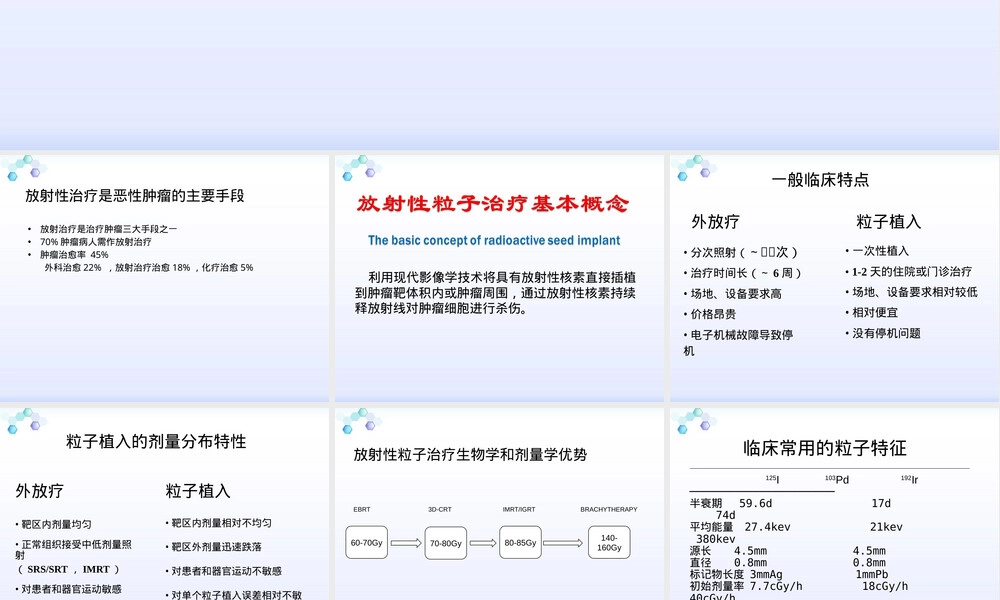Click the text "（ SRS/SRT ， IMRT ）"
The width and height of the screenshot is (1000, 600).
(x=68, y=569)
